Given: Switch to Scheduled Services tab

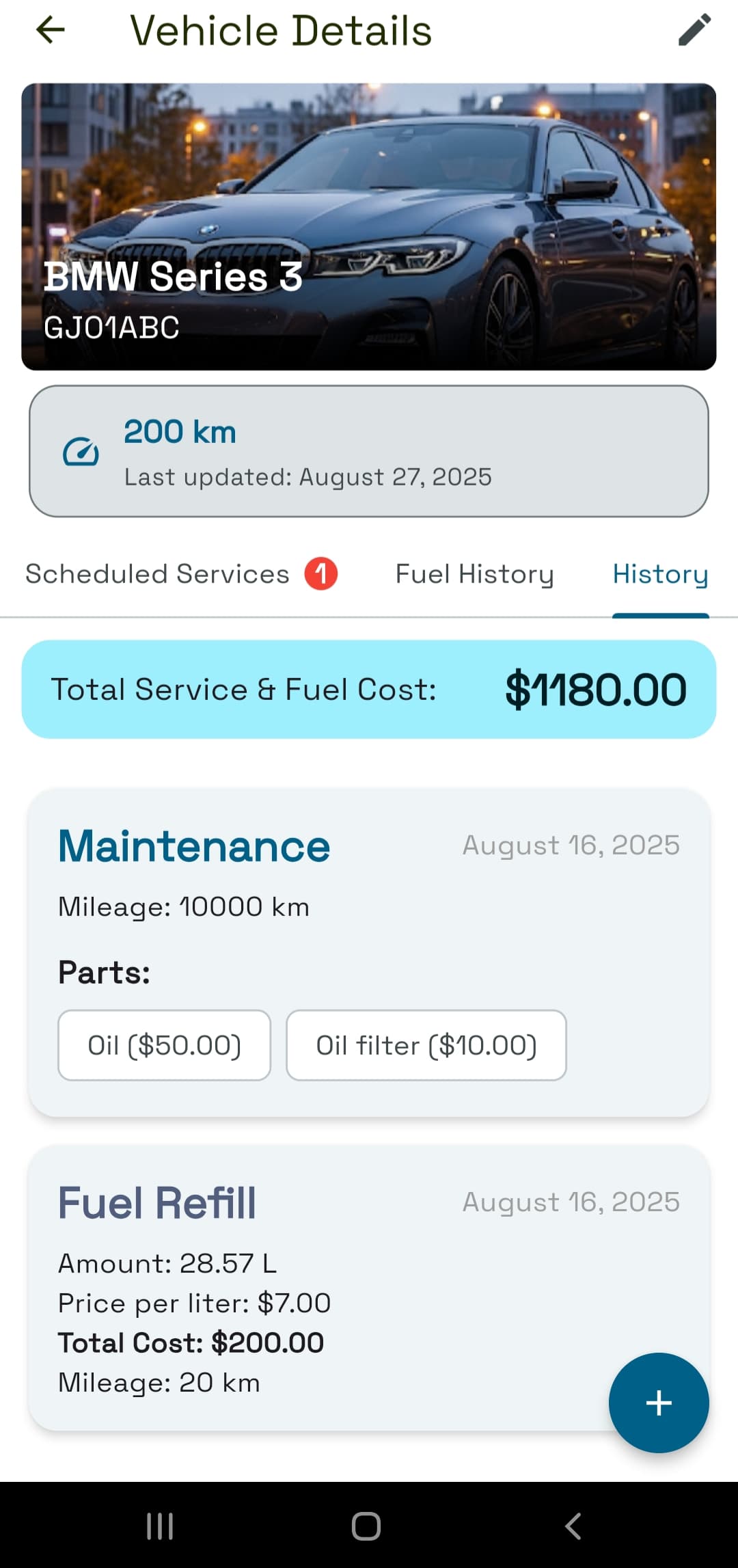Looking at the screenshot, I should [x=157, y=574].
